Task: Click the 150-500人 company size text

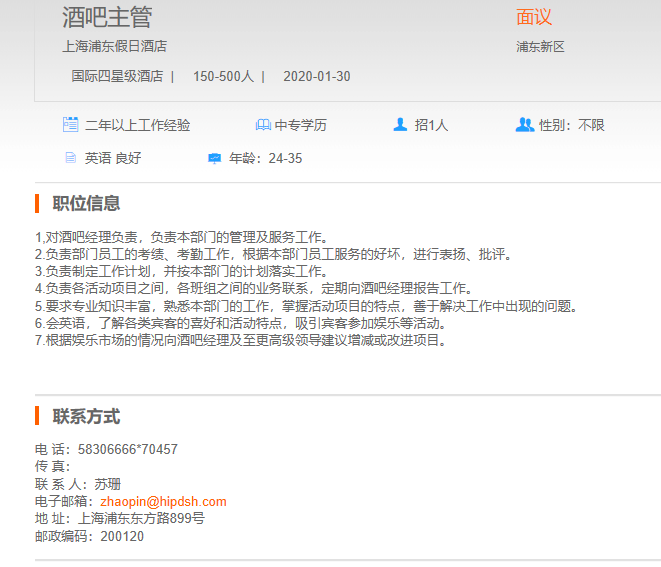Action: pyautogui.click(x=223, y=76)
